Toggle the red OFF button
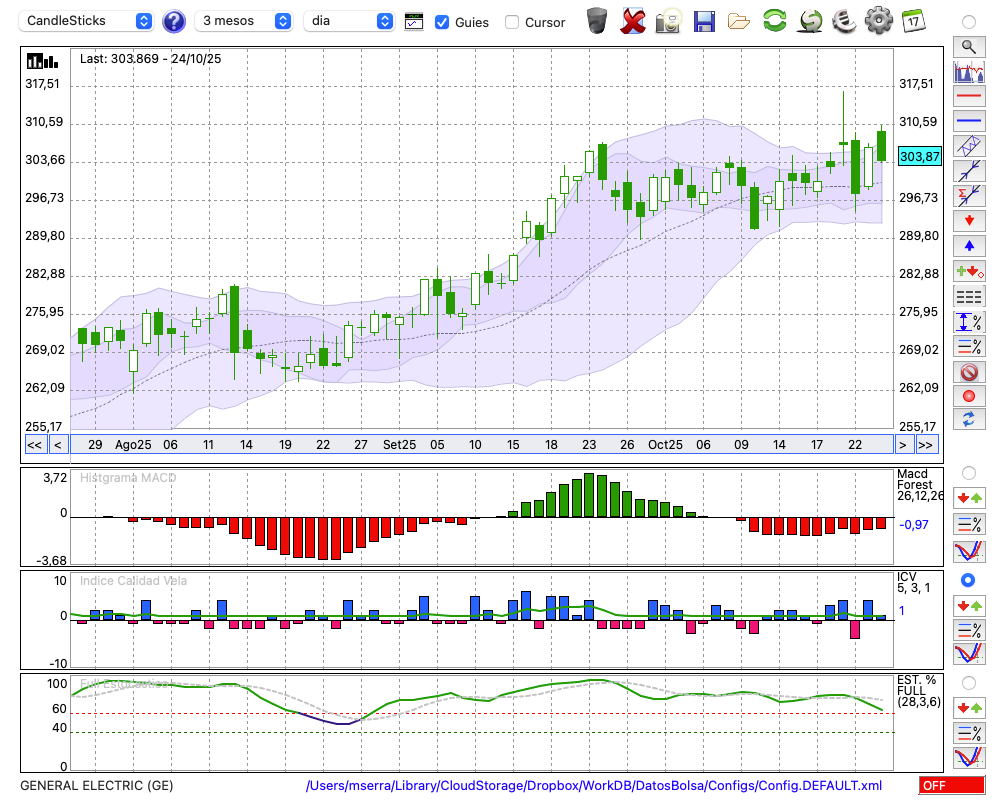This screenshot has height=800, width=1000. click(952, 785)
